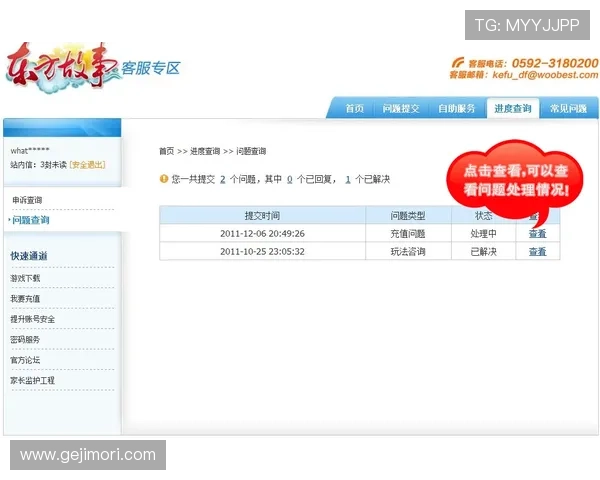Open the 问题提交 tab
The image size is (600, 480).
coord(401,108)
